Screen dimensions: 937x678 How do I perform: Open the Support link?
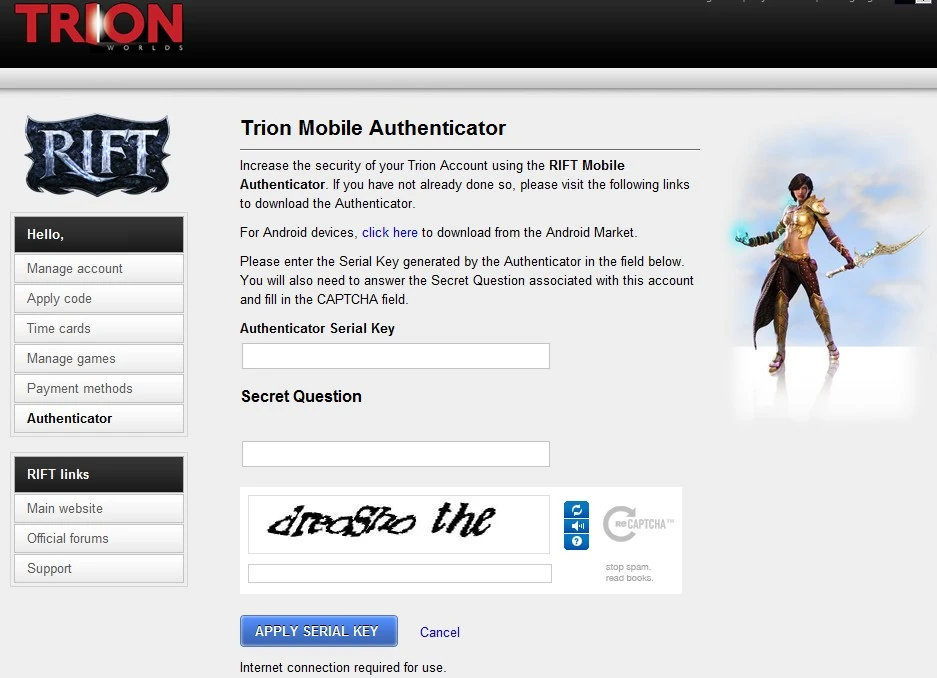pos(99,568)
